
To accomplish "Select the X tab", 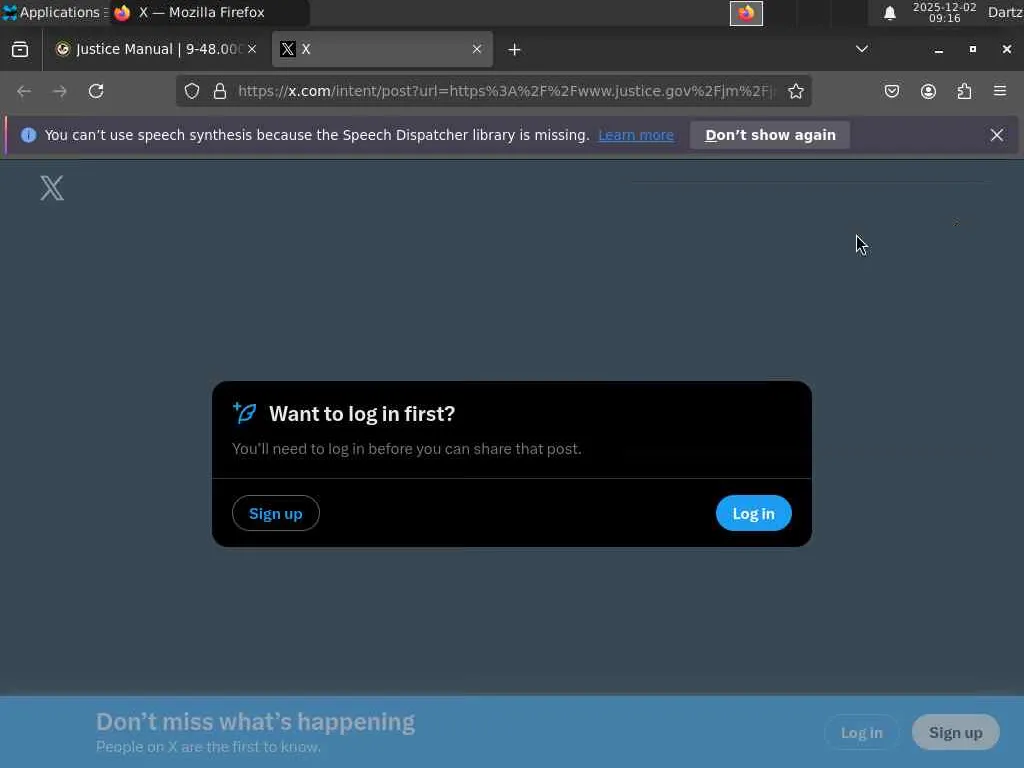I will pyautogui.click(x=382, y=49).
